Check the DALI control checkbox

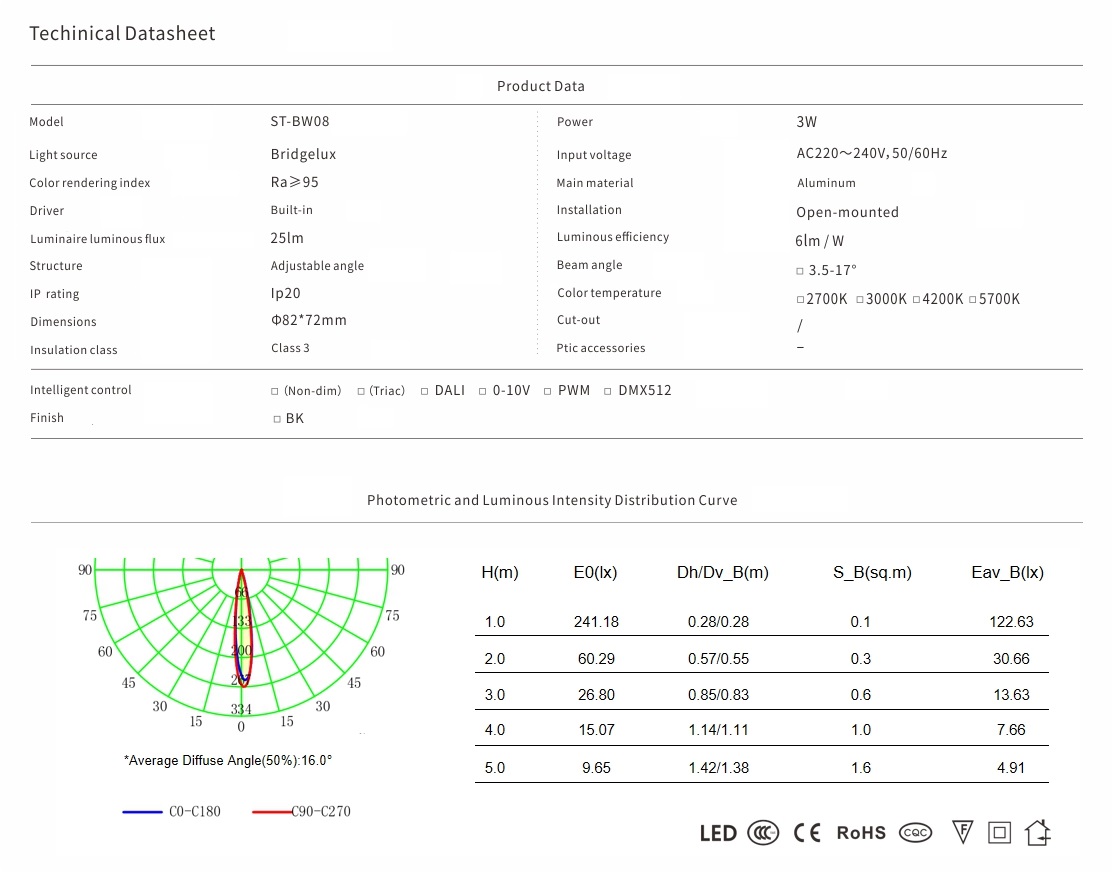(425, 391)
